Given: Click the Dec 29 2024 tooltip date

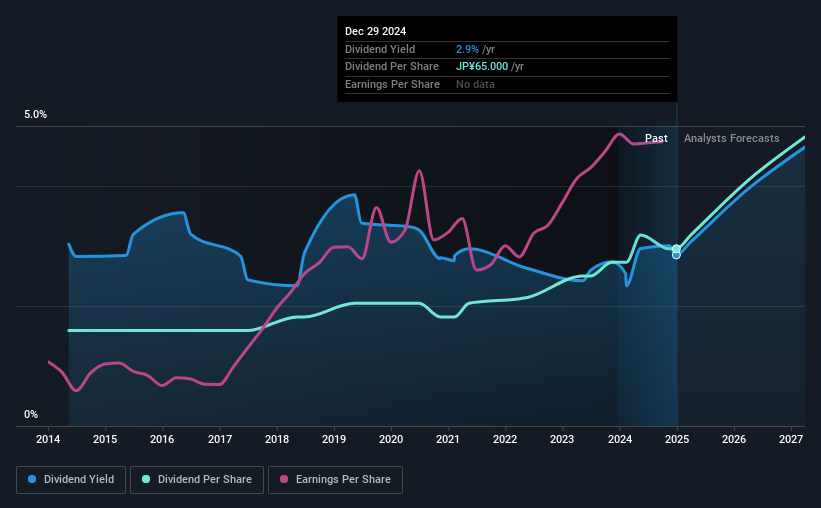Looking at the screenshot, I should click(375, 31).
